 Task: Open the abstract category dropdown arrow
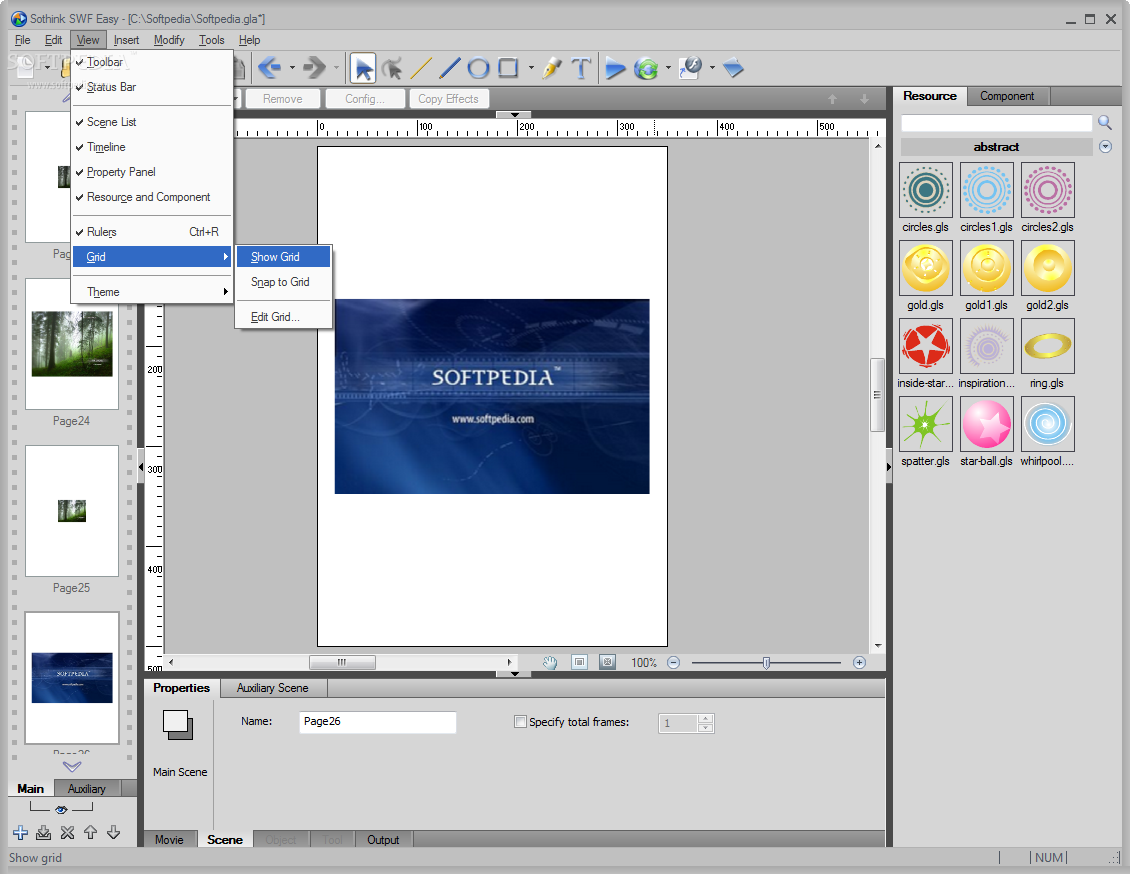[1105, 146]
